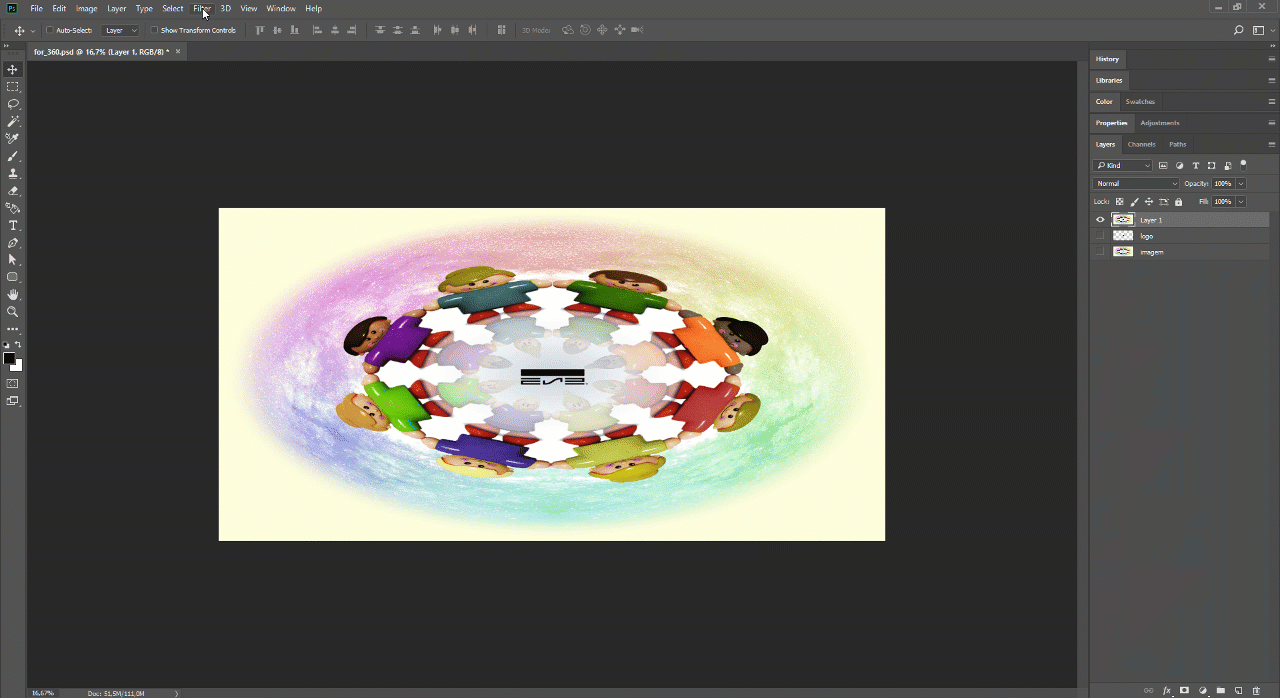Select the Clone Stamp tool

(x=13, y=173)
